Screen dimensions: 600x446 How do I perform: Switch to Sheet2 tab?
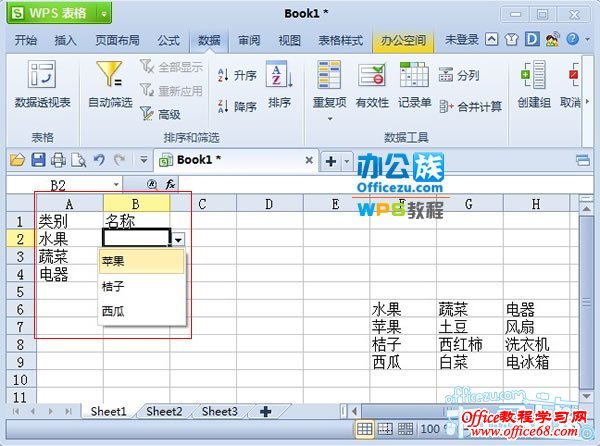[x=164, y=412]
